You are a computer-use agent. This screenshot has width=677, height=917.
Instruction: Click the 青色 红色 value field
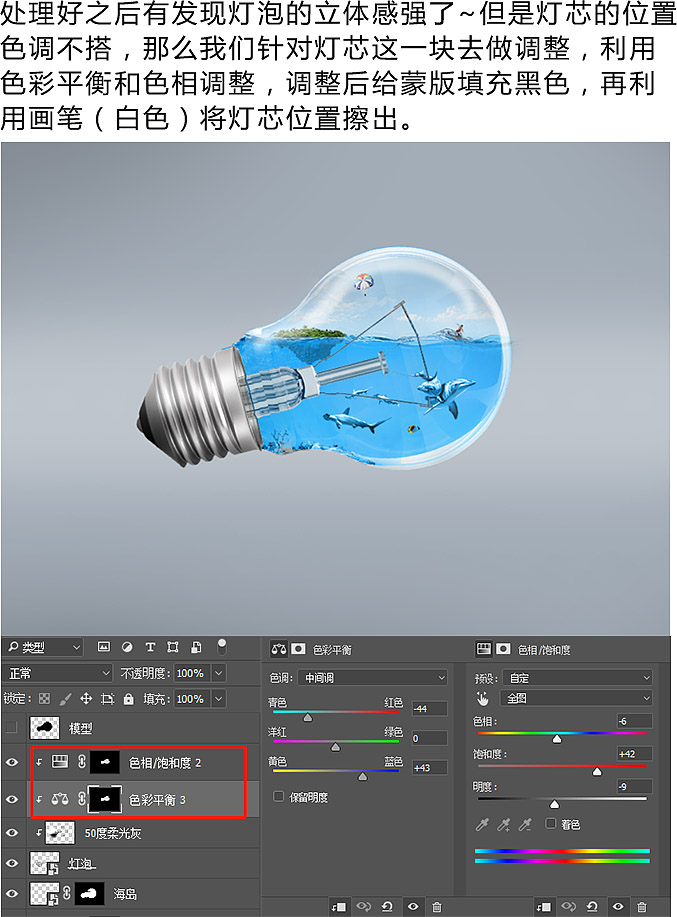(x=430, y=709)
